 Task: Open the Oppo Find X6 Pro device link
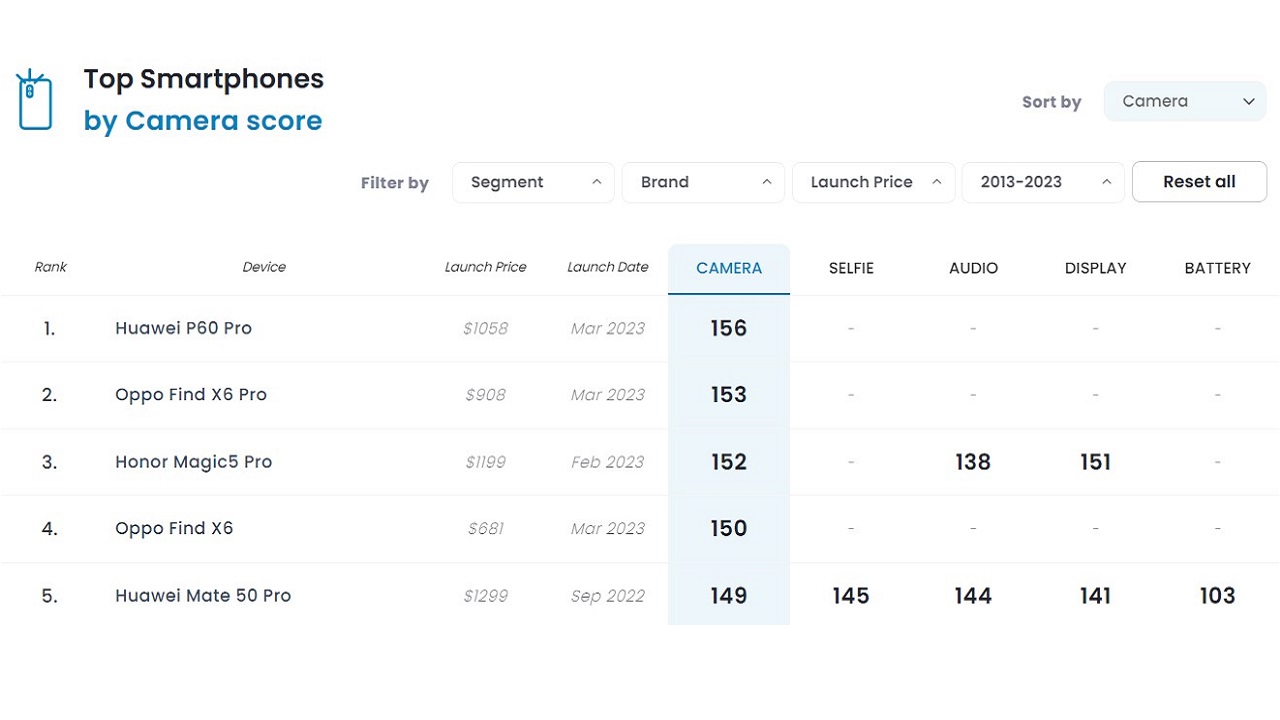(191, 394)
